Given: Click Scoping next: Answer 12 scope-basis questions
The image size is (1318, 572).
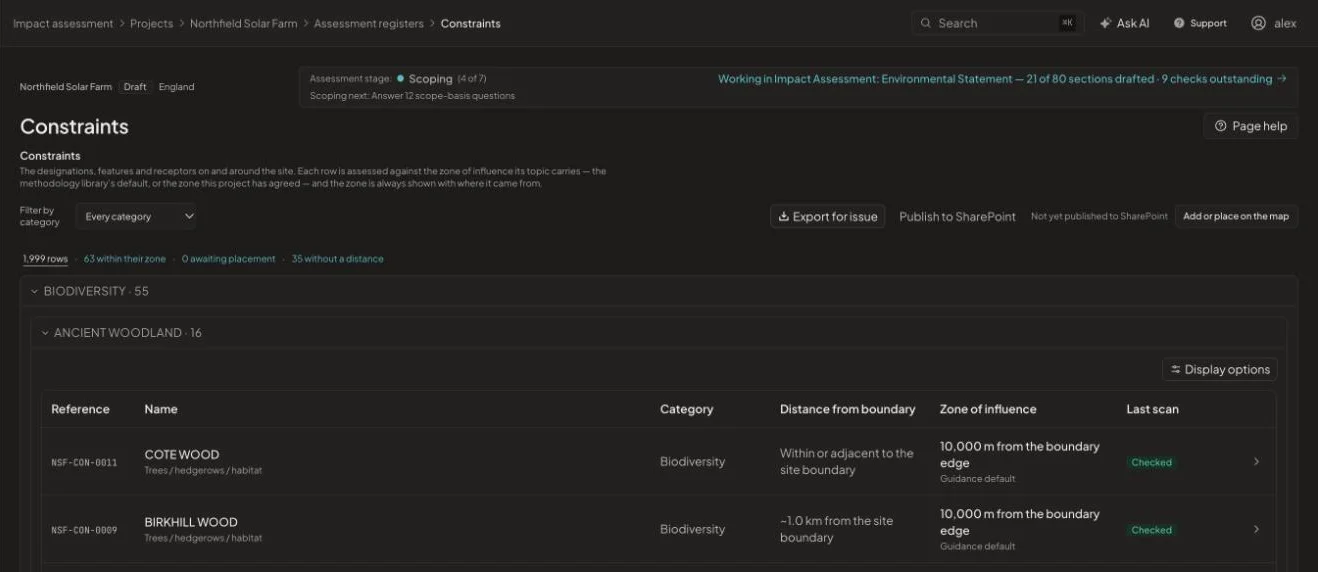Looking at the screenshot, I should pyautogui.click(x=412, y=96).
